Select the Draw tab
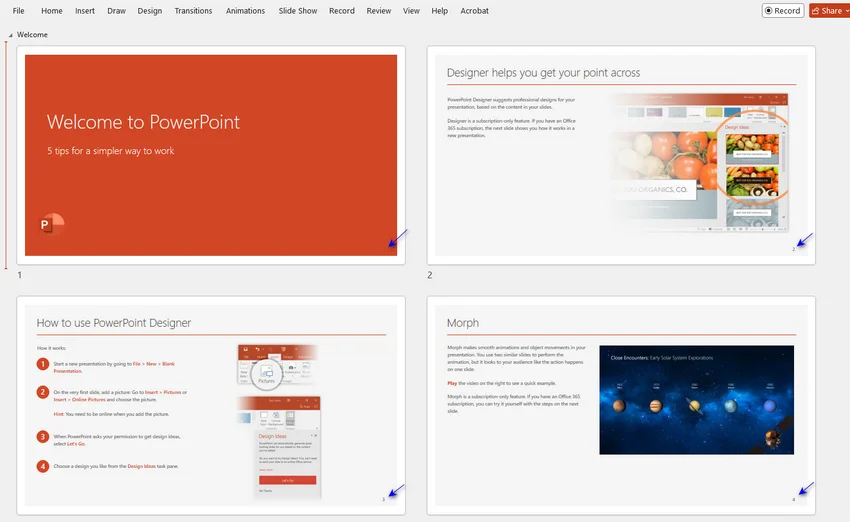Screen dimensions: 850x522 (117, 11)
